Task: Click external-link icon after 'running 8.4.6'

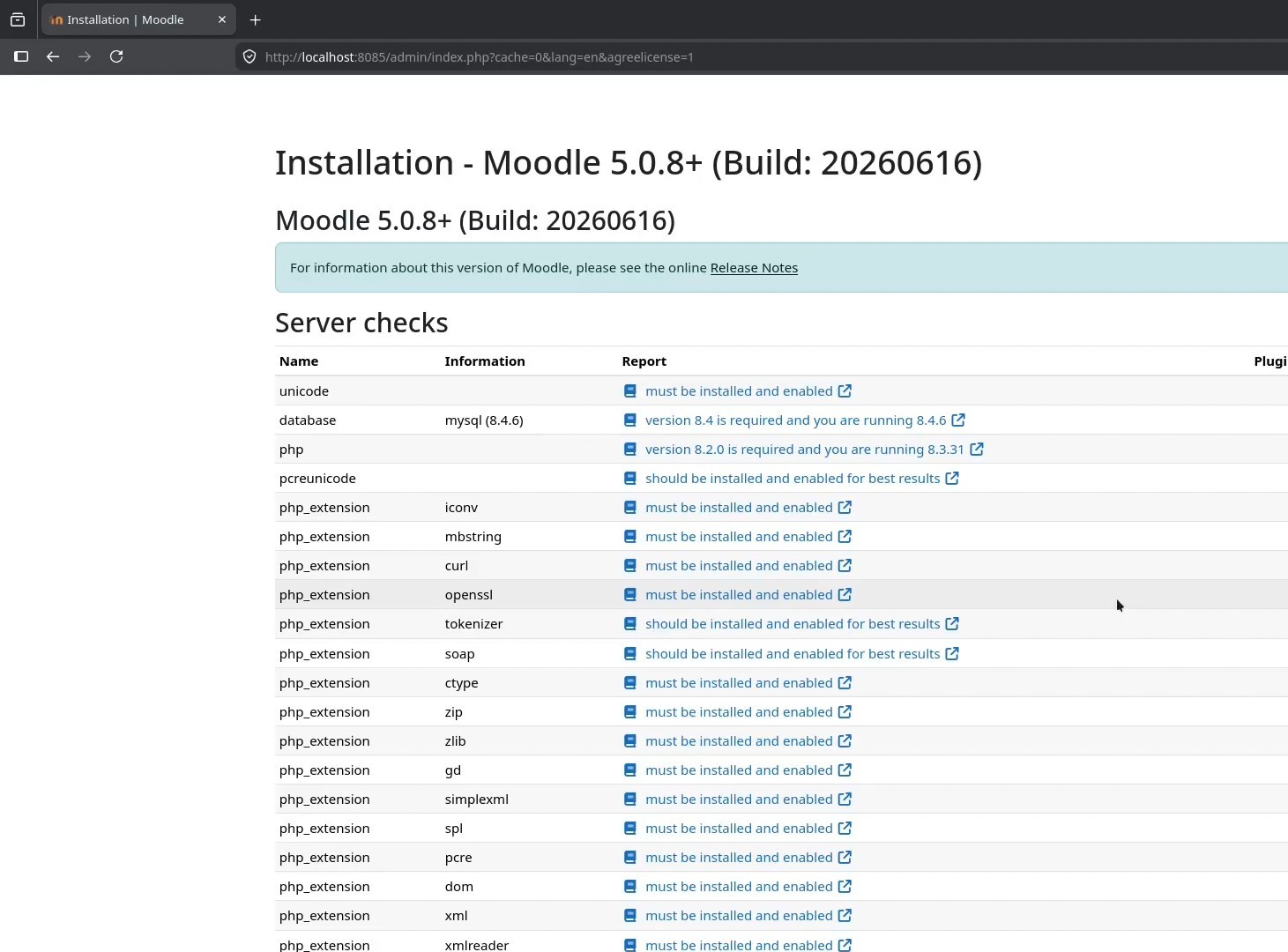Action: coord(958,420)
